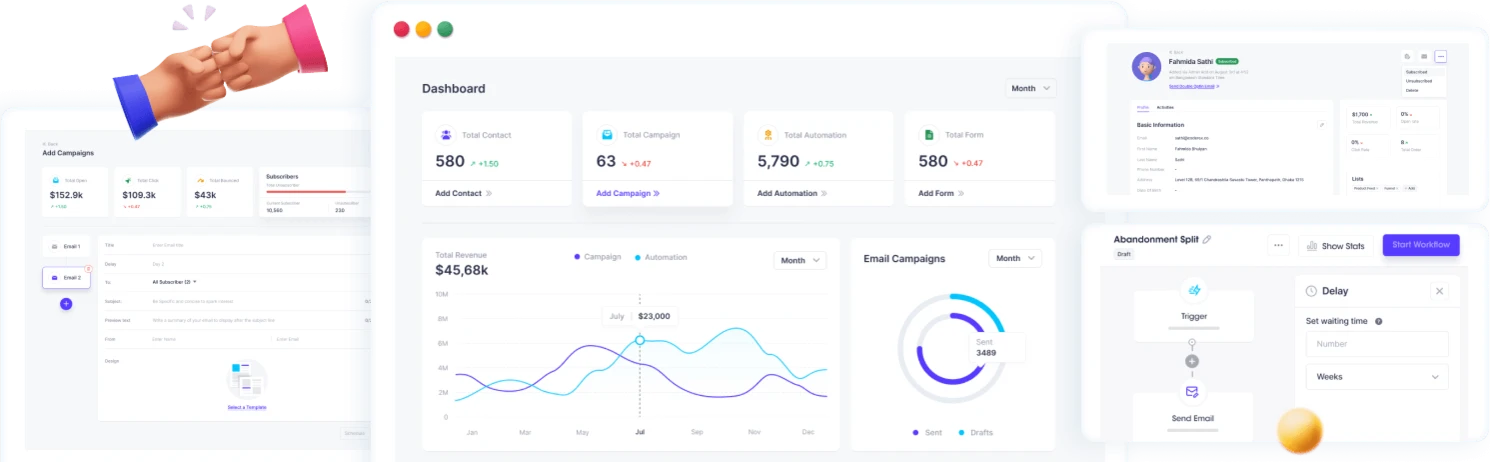Click the clock icon beside Delay
This screenshot has width=1490, height=462.
pos(1311,291)
